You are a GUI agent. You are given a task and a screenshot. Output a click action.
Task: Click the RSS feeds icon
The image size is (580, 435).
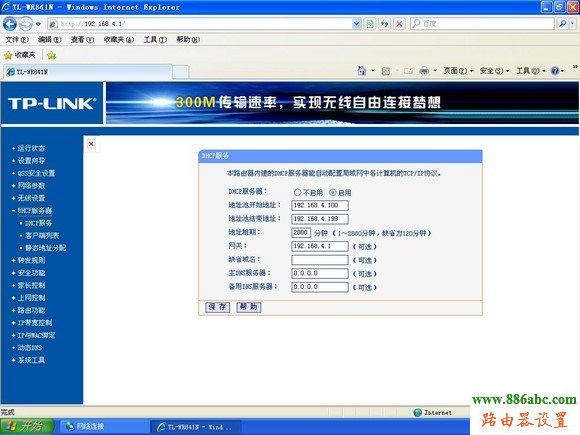(x=385, y=71)
